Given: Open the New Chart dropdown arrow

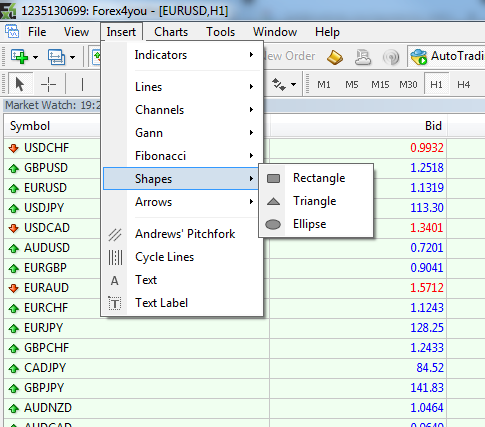Looking at the screenshot, I should coord(35,57).
